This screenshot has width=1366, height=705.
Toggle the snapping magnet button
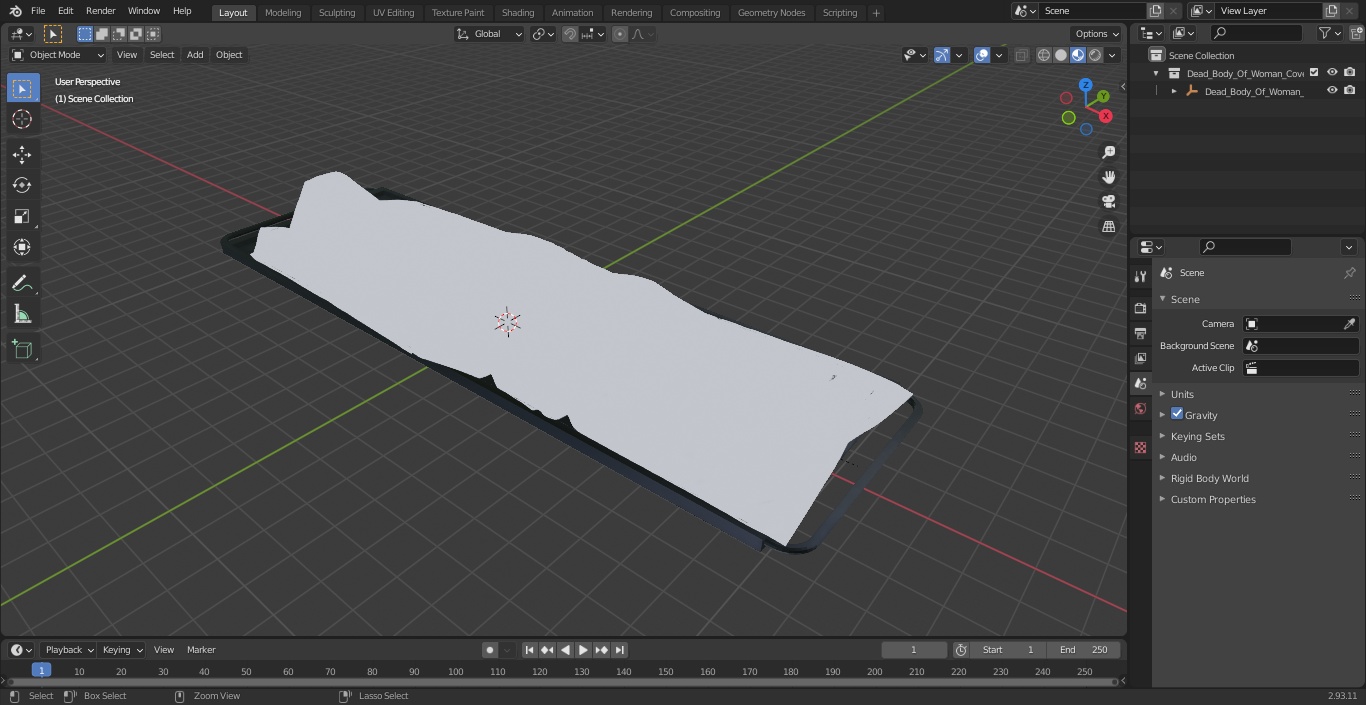click(x=570, y=34)
